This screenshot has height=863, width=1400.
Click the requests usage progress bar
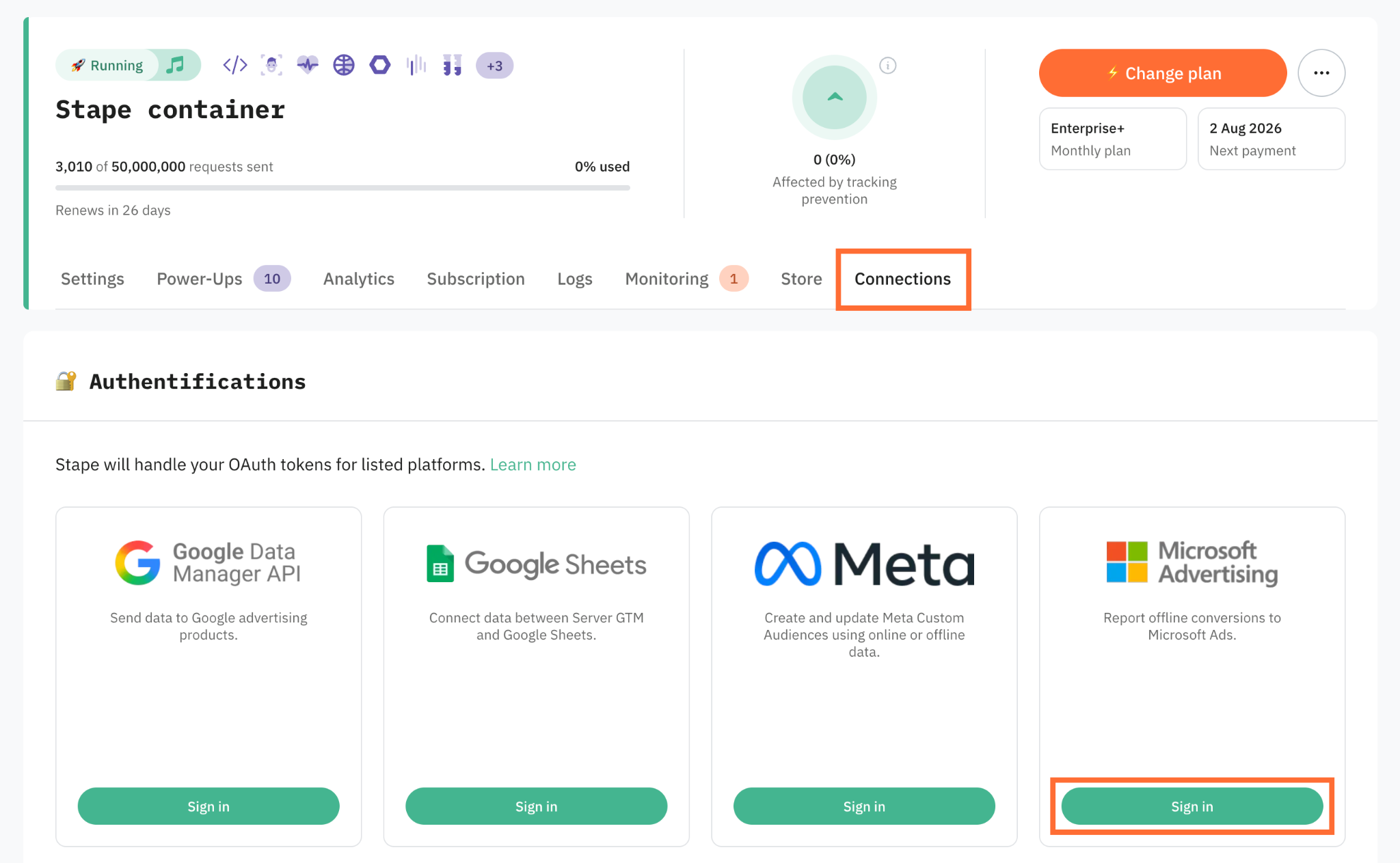point(342,187)
